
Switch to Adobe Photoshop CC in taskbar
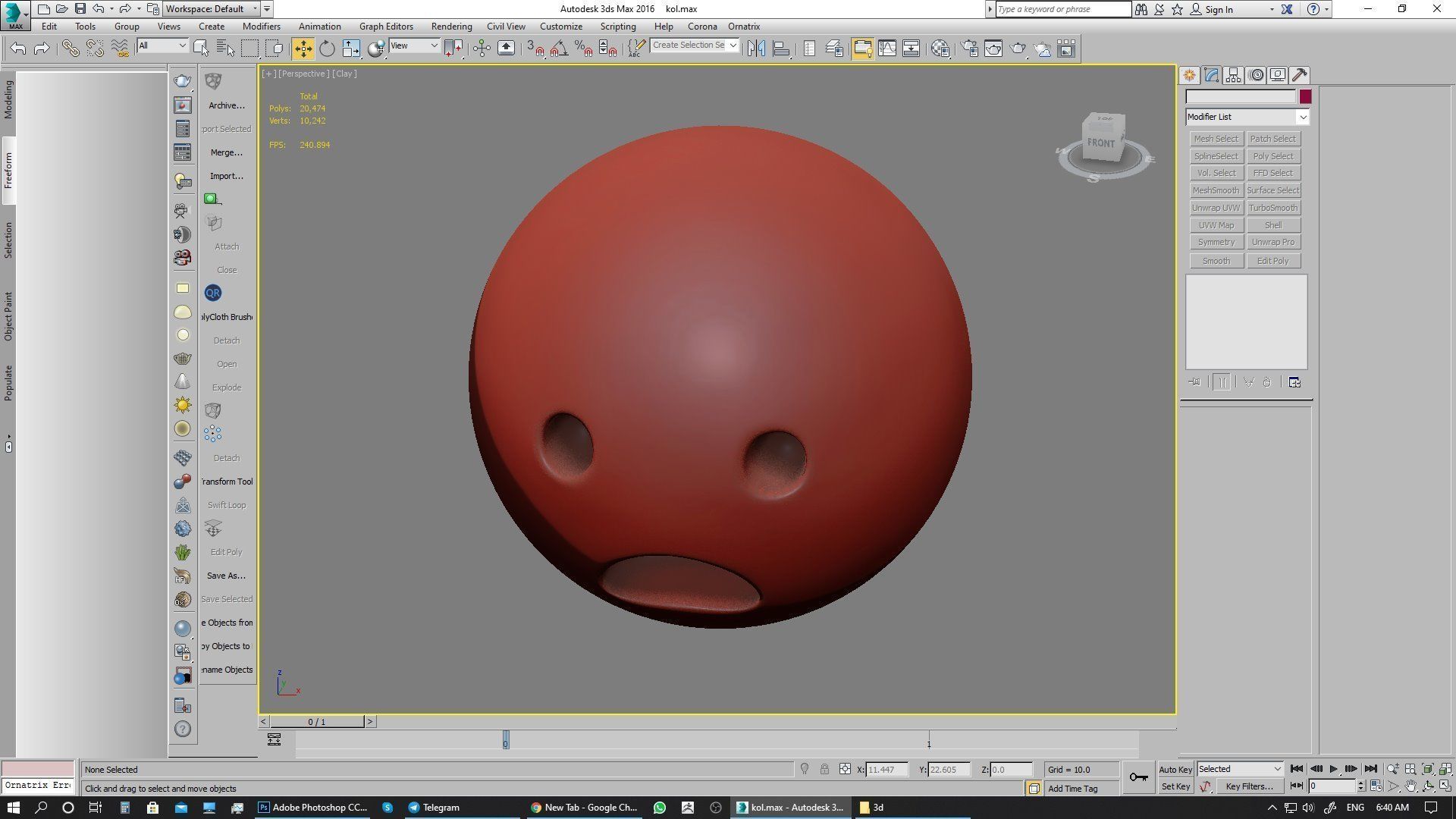pyautogui.click(x=312, y=808)
